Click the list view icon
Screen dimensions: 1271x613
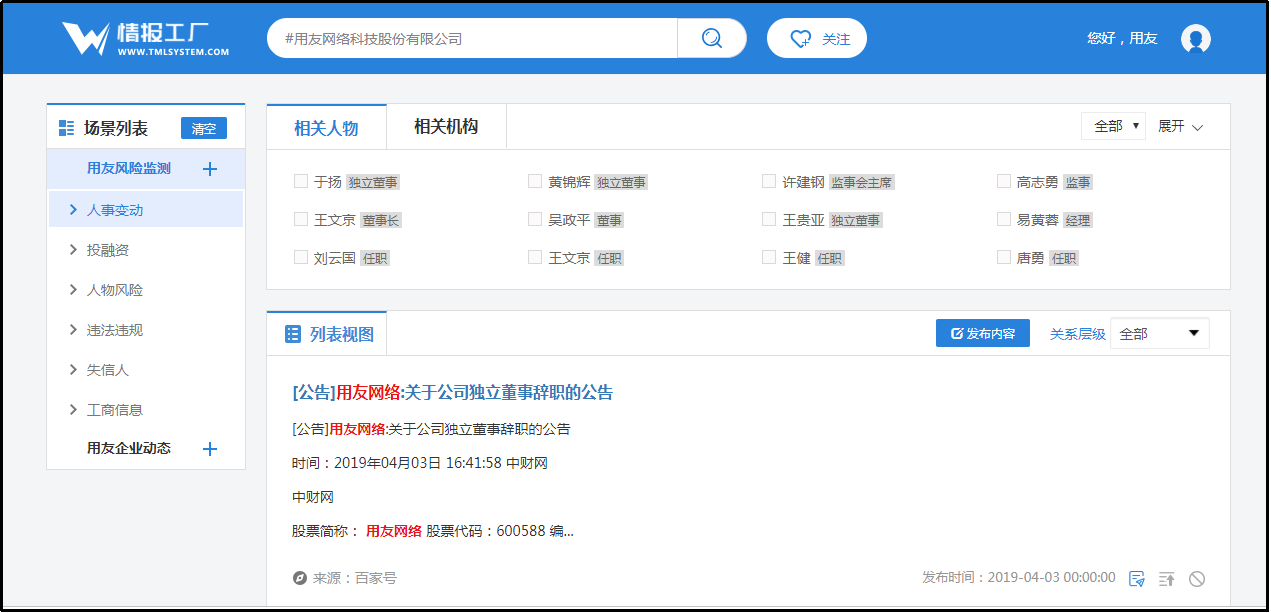point(293,334)
